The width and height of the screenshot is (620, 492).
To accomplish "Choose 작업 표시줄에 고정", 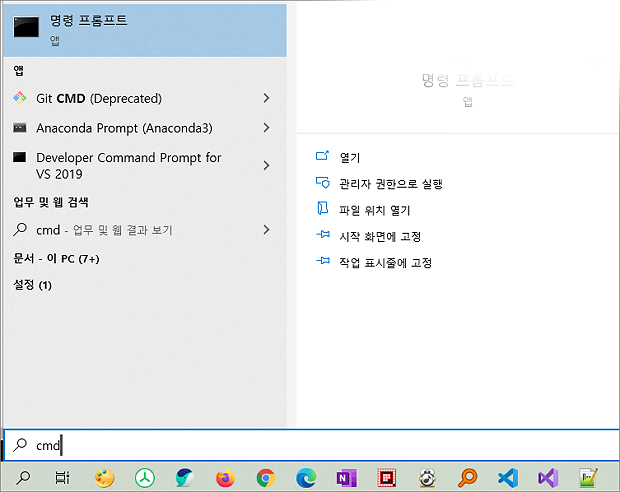I will [x=386, y=263].
